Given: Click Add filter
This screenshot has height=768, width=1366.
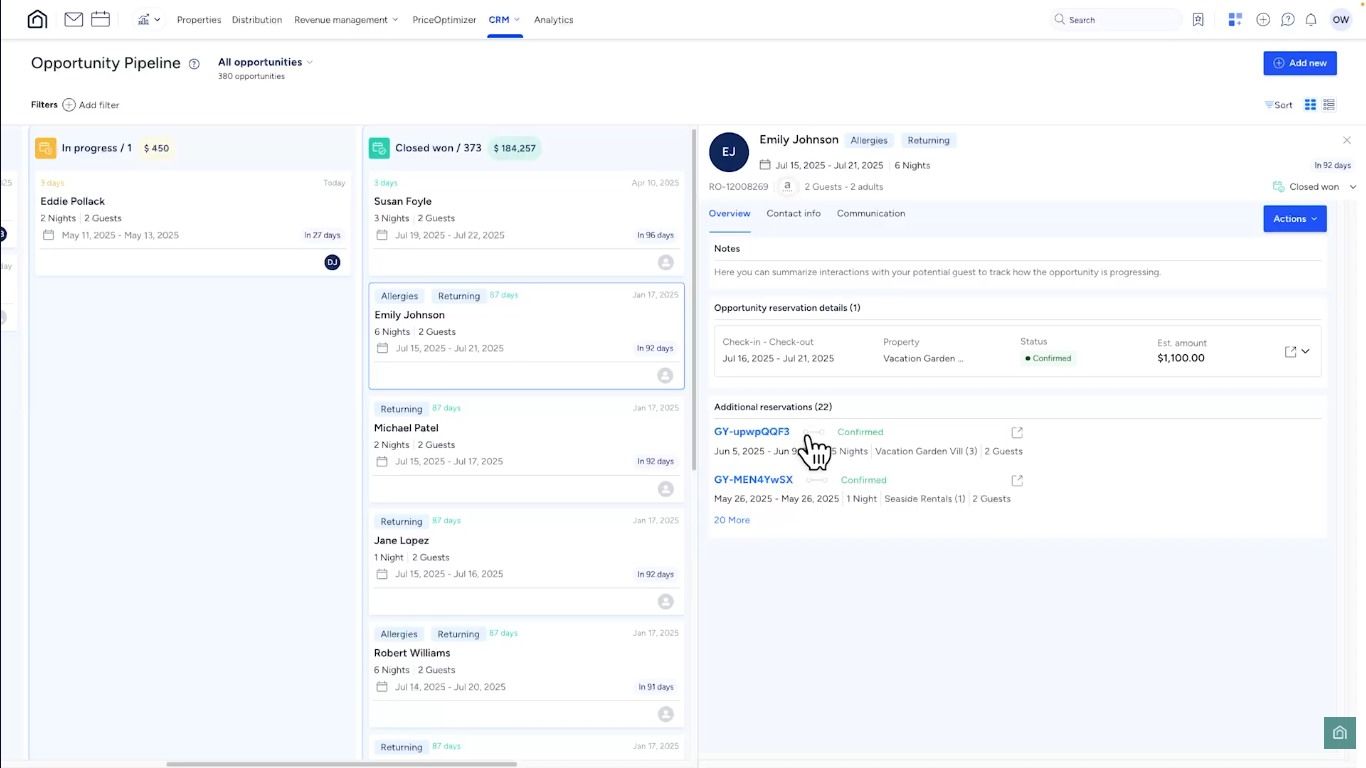Looking at the screenshot, I should [91, 105].
